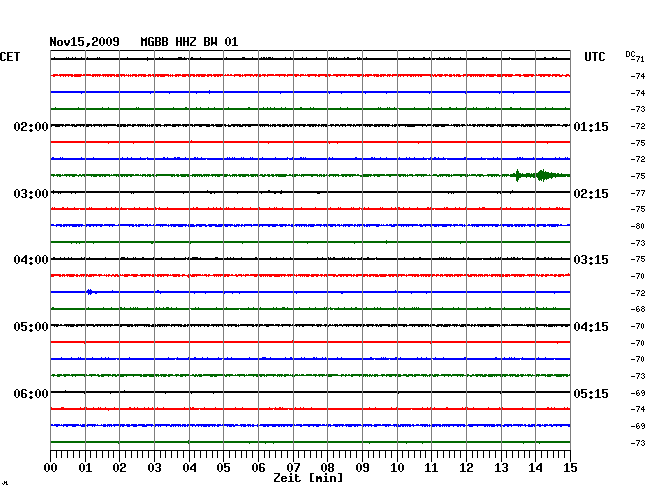Click minute axis label 15
Viewport: 650px width, 494px height.
[x=570, y=468]
